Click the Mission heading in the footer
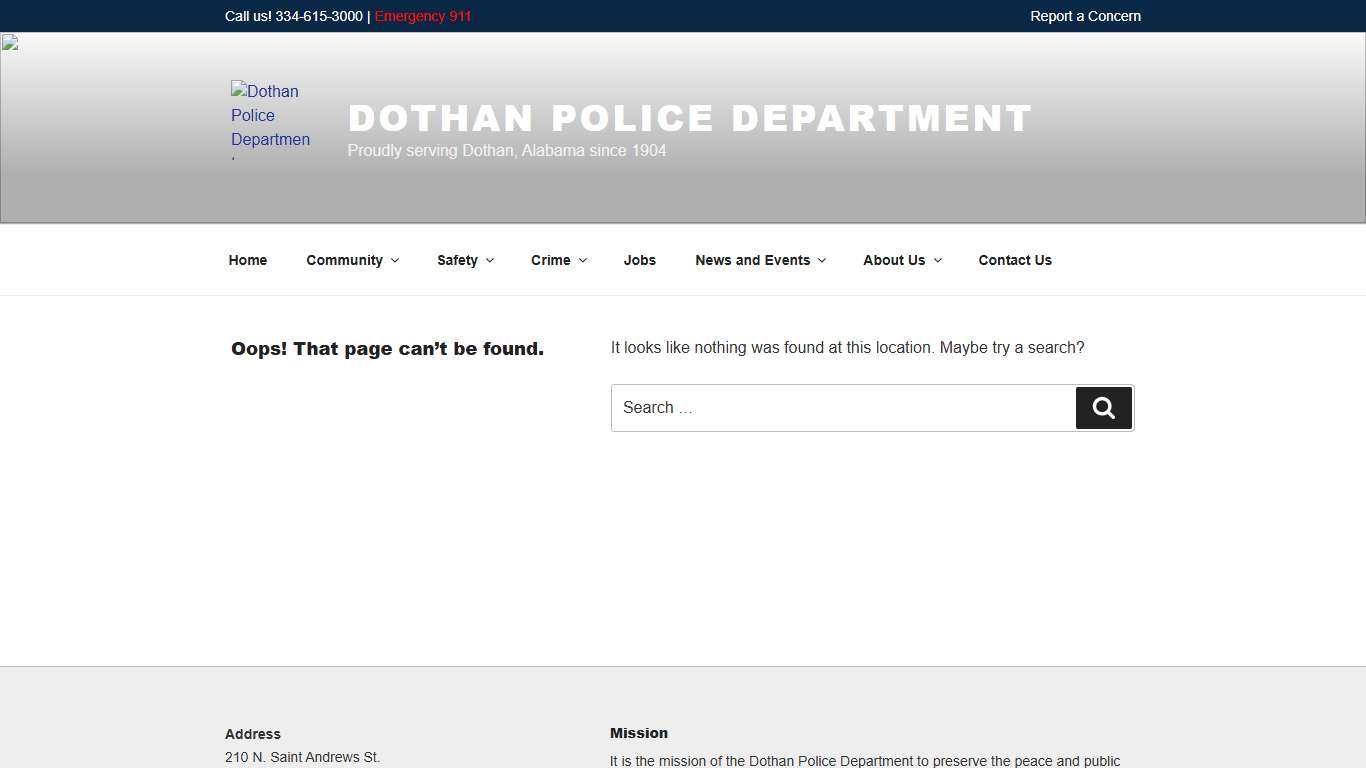Screen dimensions: 1366x768 pos(638,733)
